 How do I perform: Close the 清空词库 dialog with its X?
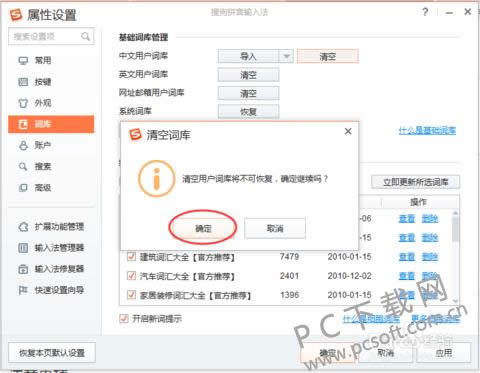click(348, 131)
